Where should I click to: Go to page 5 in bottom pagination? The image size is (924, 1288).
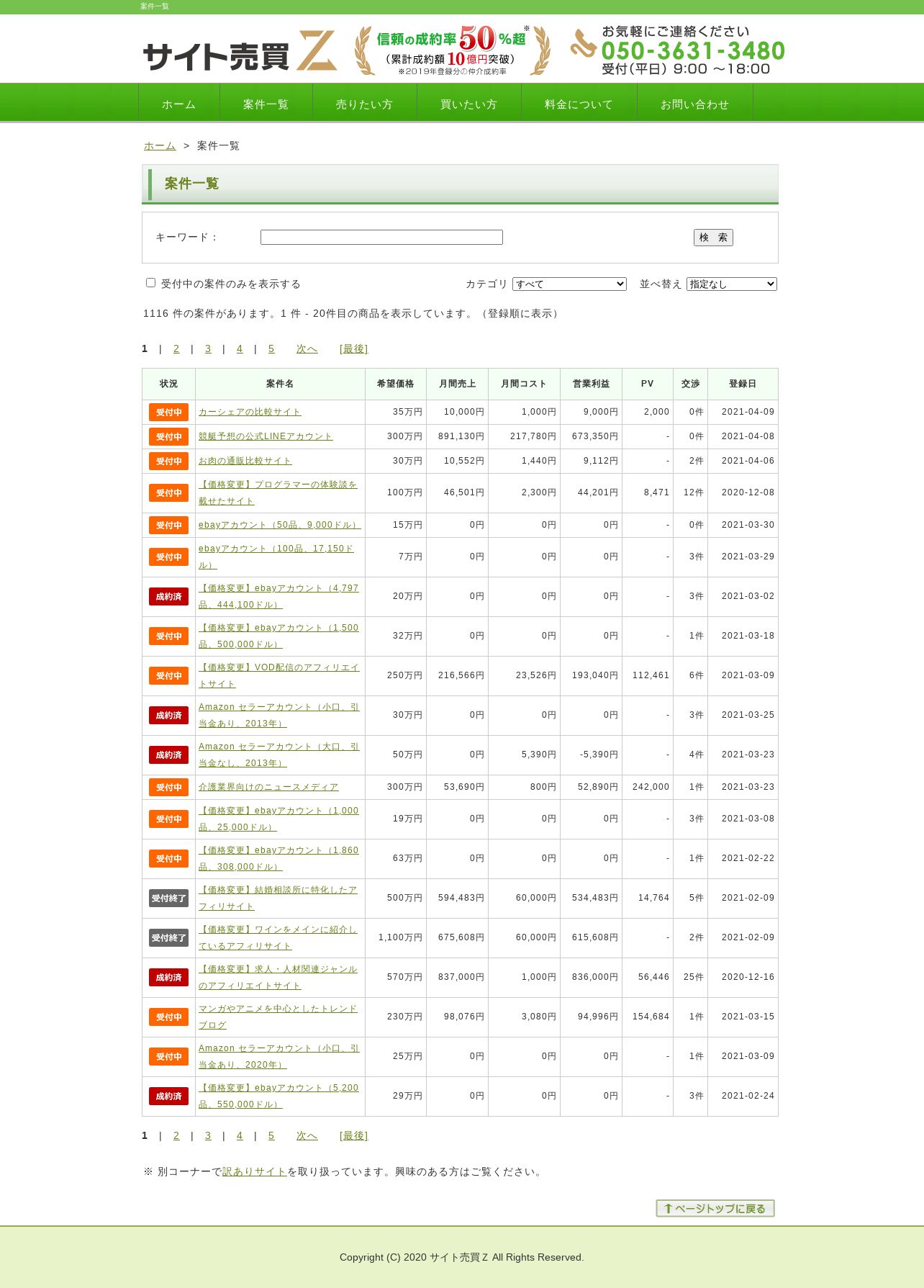[x=271, y=1135]
